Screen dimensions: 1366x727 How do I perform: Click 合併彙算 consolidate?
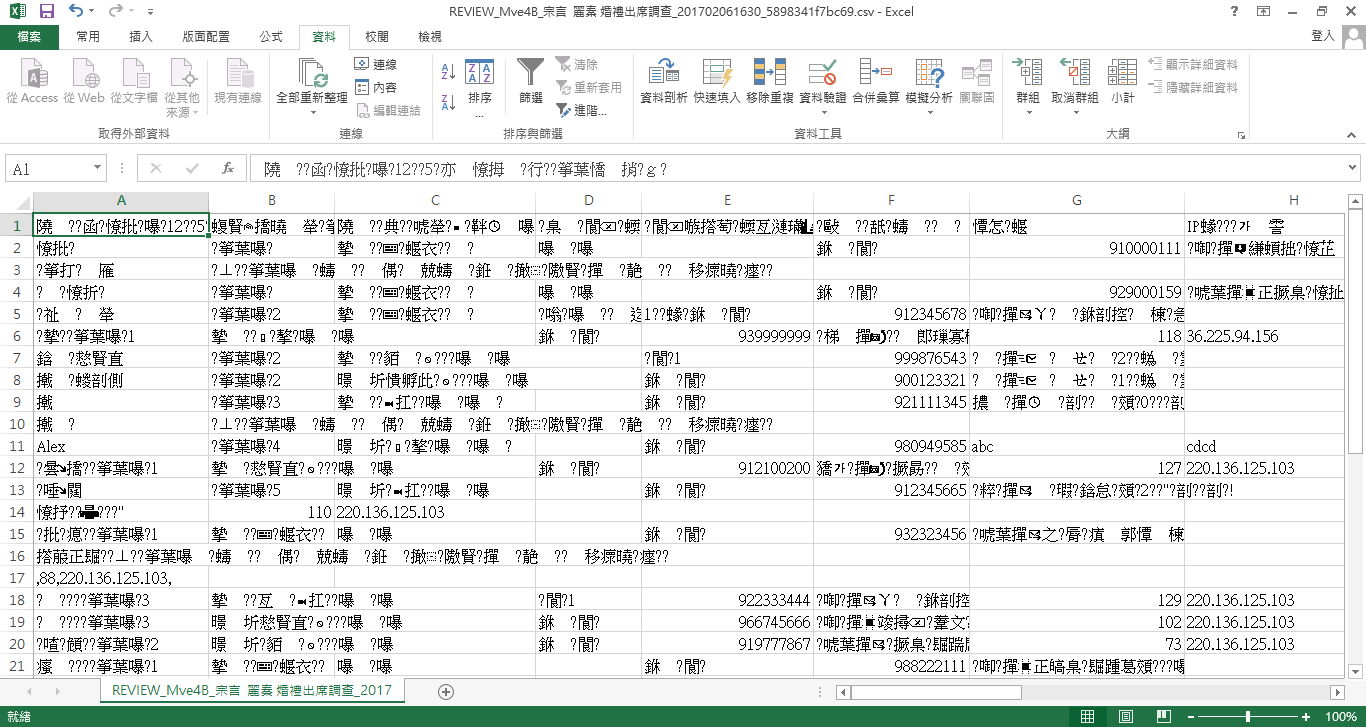876,83
